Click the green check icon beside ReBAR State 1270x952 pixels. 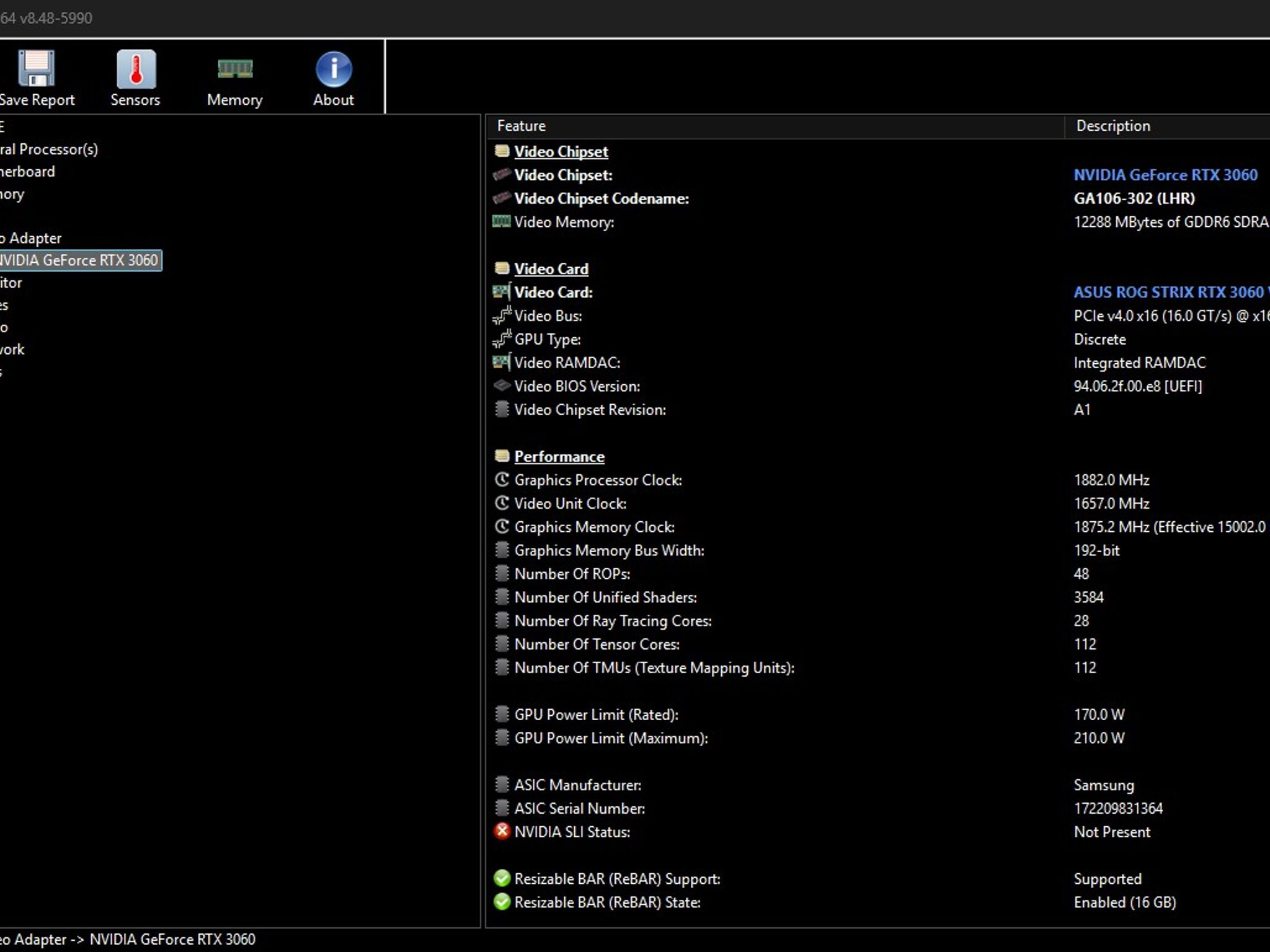click(502, 901)
